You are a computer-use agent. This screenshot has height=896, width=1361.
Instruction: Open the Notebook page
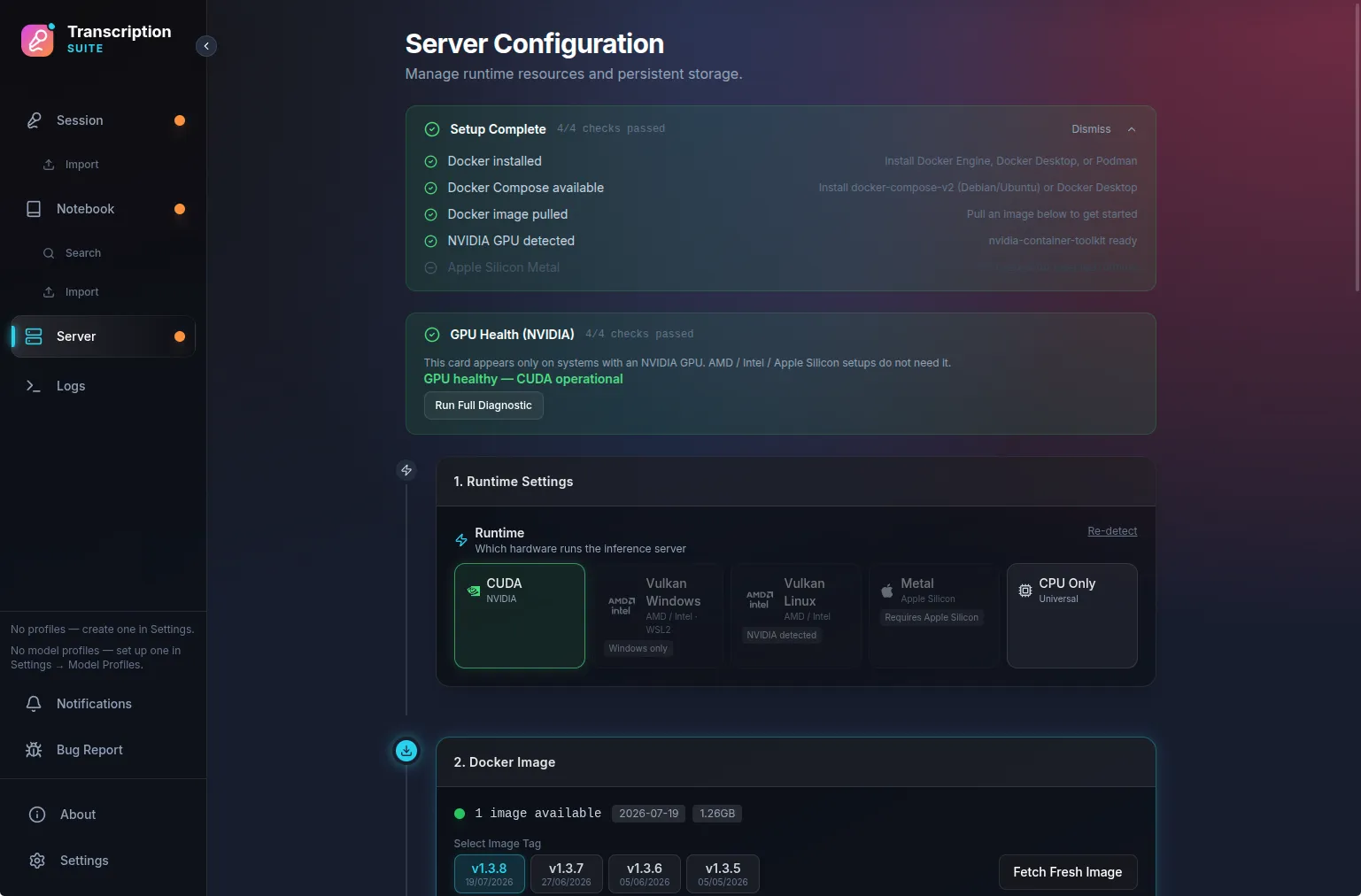tap(104, 209)
